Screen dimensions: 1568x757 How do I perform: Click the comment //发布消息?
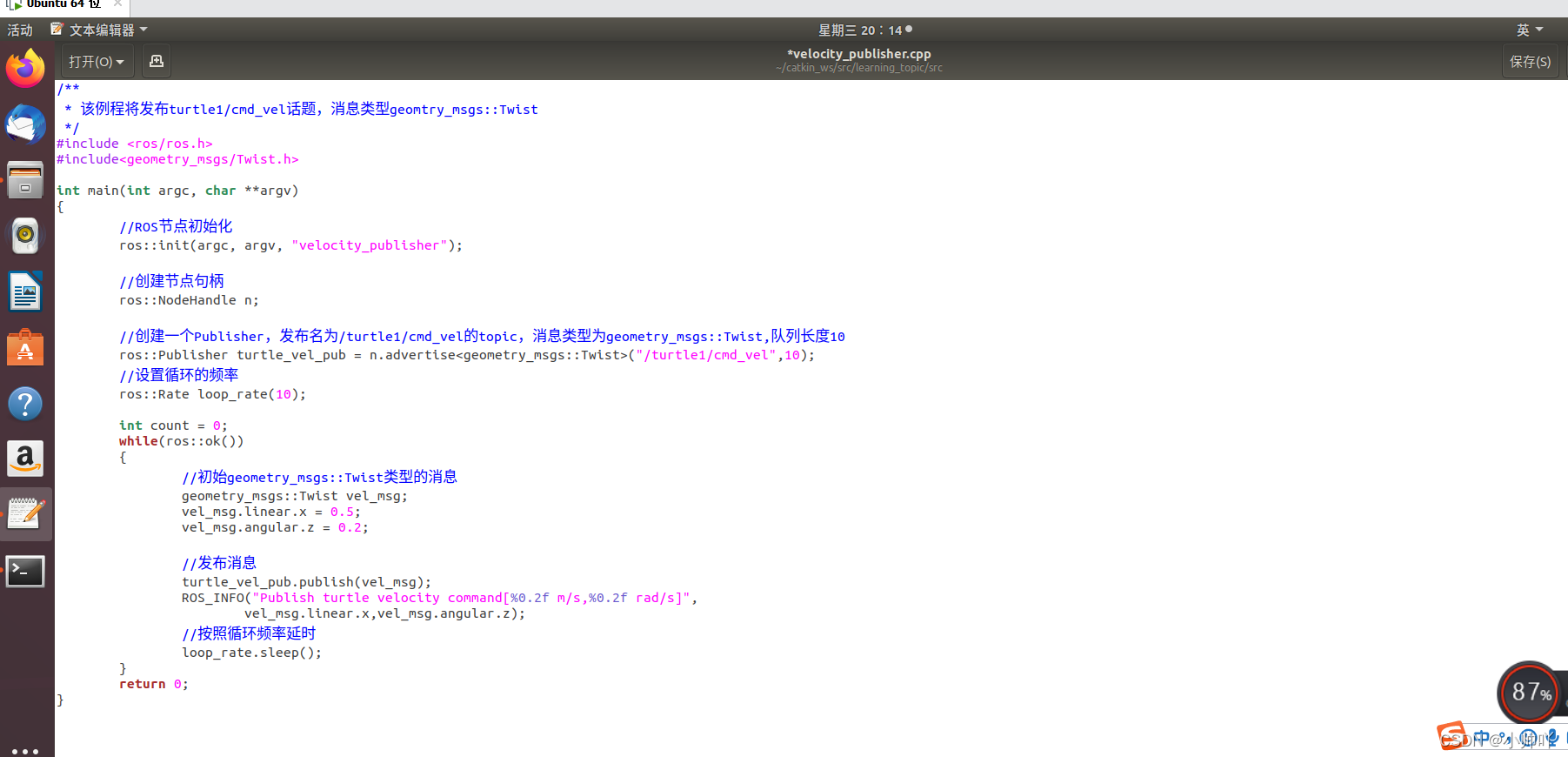[219, 563]
